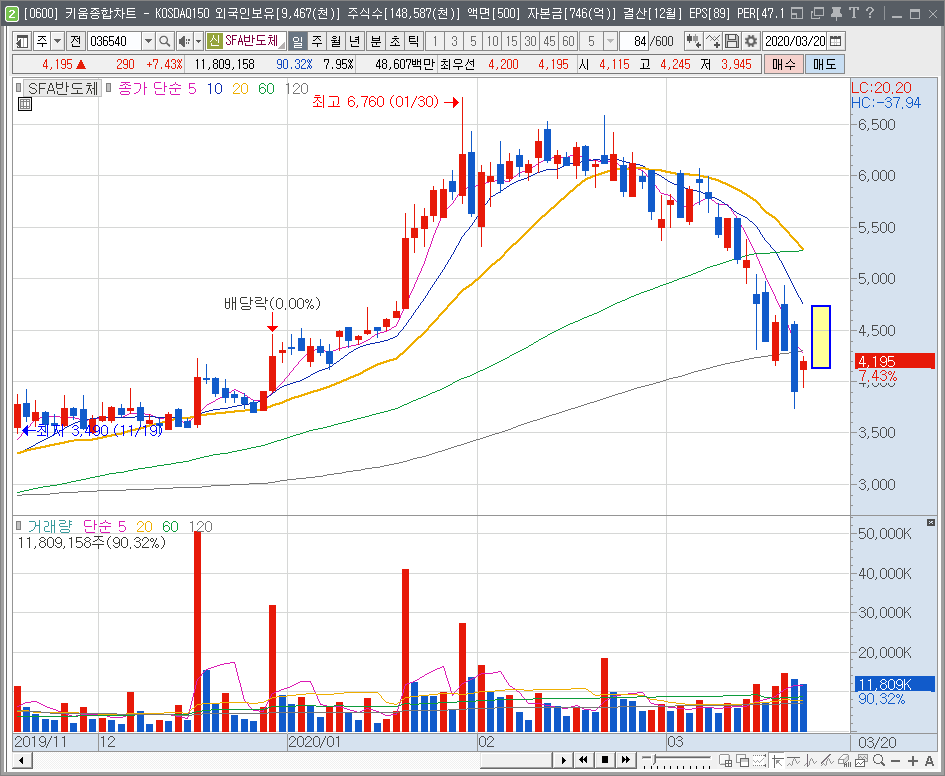Click the dotted chart range icon
The height and width of the screenshot is (776, 945).
[x=759, y=761]
